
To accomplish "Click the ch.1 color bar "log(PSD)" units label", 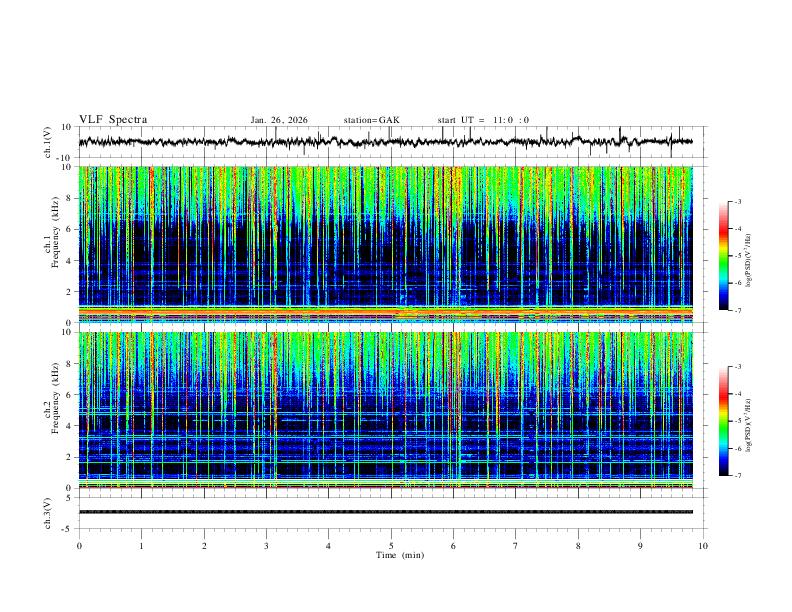I will pyautogui.click(x=749, y=260).
